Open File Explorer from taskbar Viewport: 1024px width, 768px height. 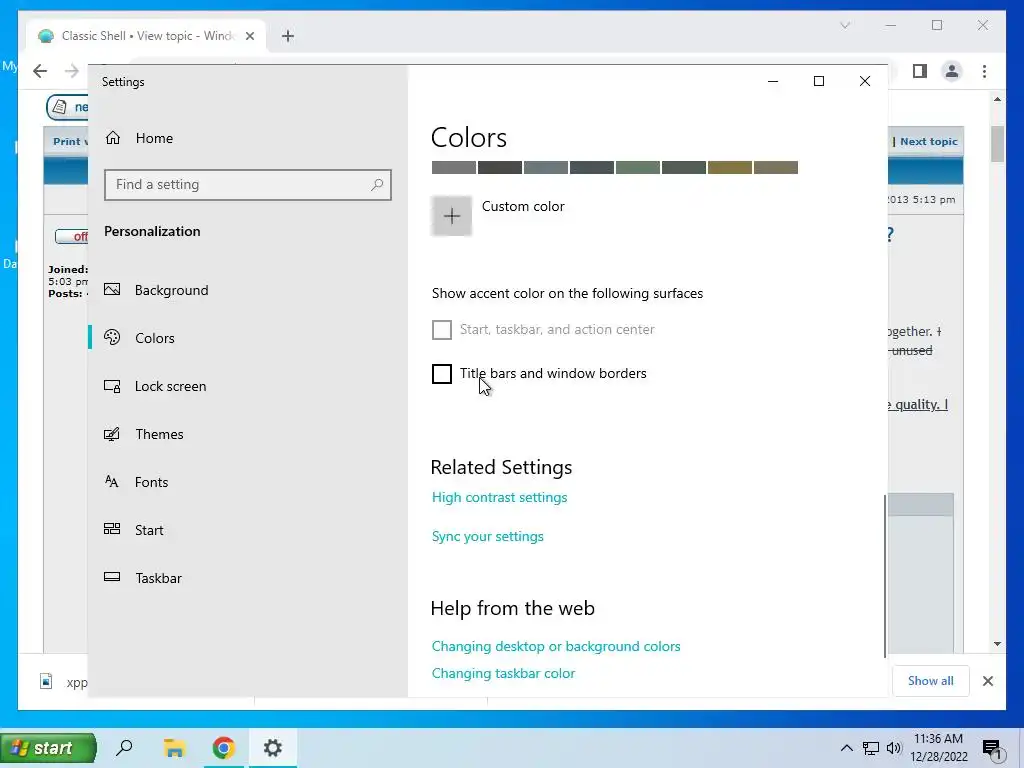(174, 748)
